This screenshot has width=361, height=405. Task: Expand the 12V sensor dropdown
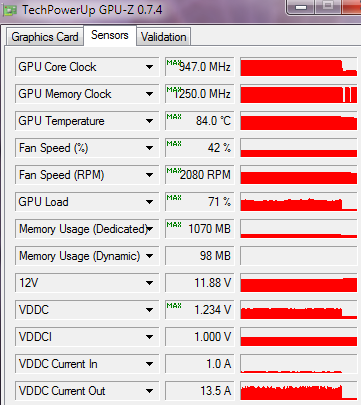tap(149, 283)
